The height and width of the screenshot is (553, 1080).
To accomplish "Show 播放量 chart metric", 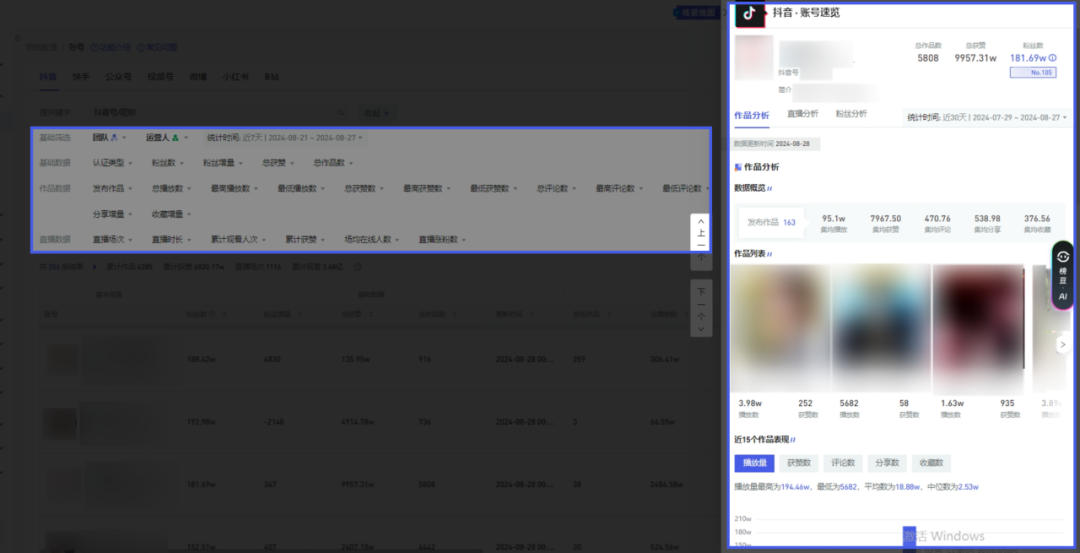I will [x=754, y=463].
